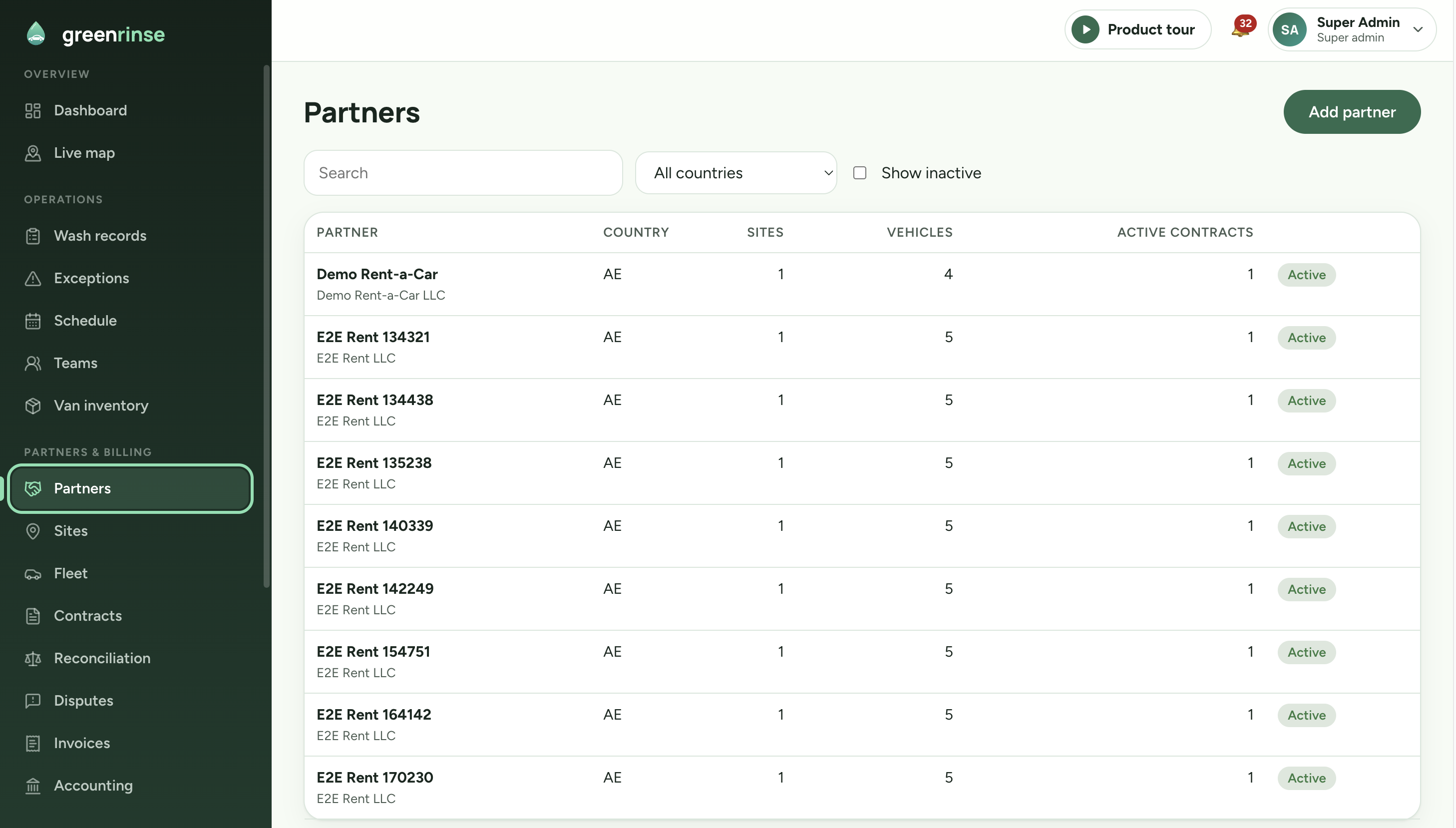Open Van inventory sidebar item
1456x828 pixels.
(130, 406)
